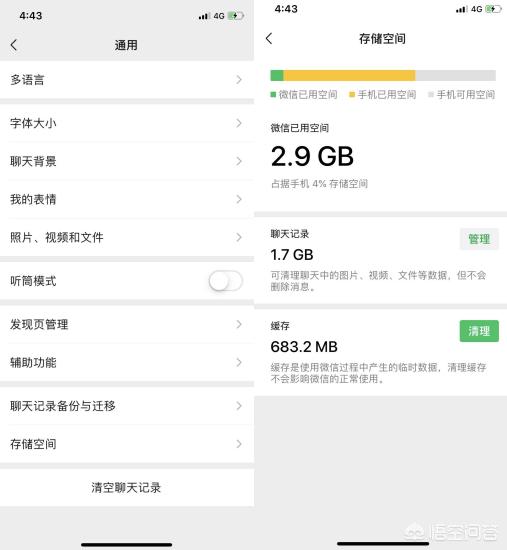Tap the green 微信已用空间 legend square

click(x=273, y=94)
